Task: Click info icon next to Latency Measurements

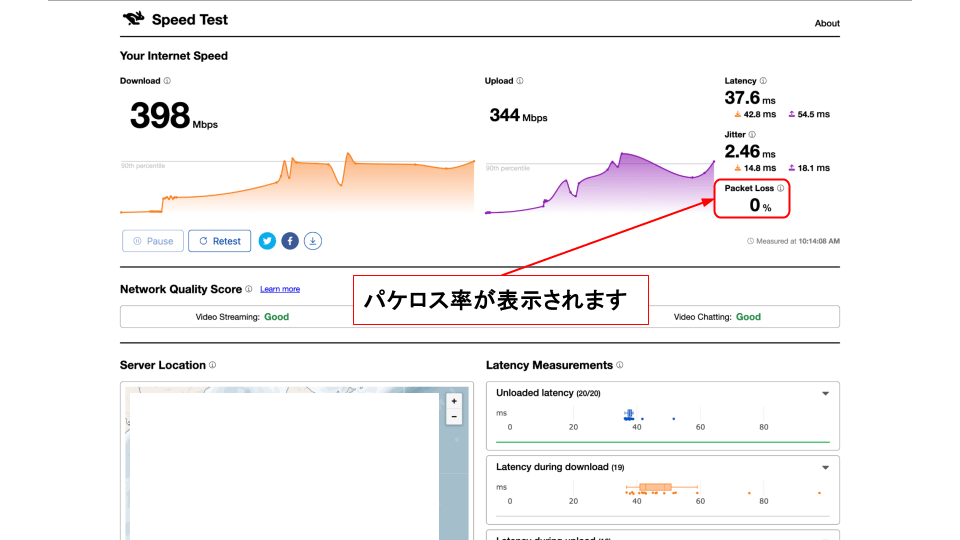Action: 620,365
